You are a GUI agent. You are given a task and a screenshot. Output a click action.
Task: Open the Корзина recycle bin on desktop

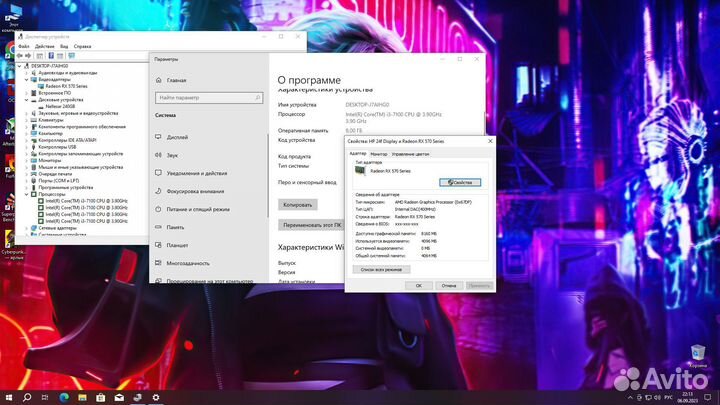pos(698,355)
